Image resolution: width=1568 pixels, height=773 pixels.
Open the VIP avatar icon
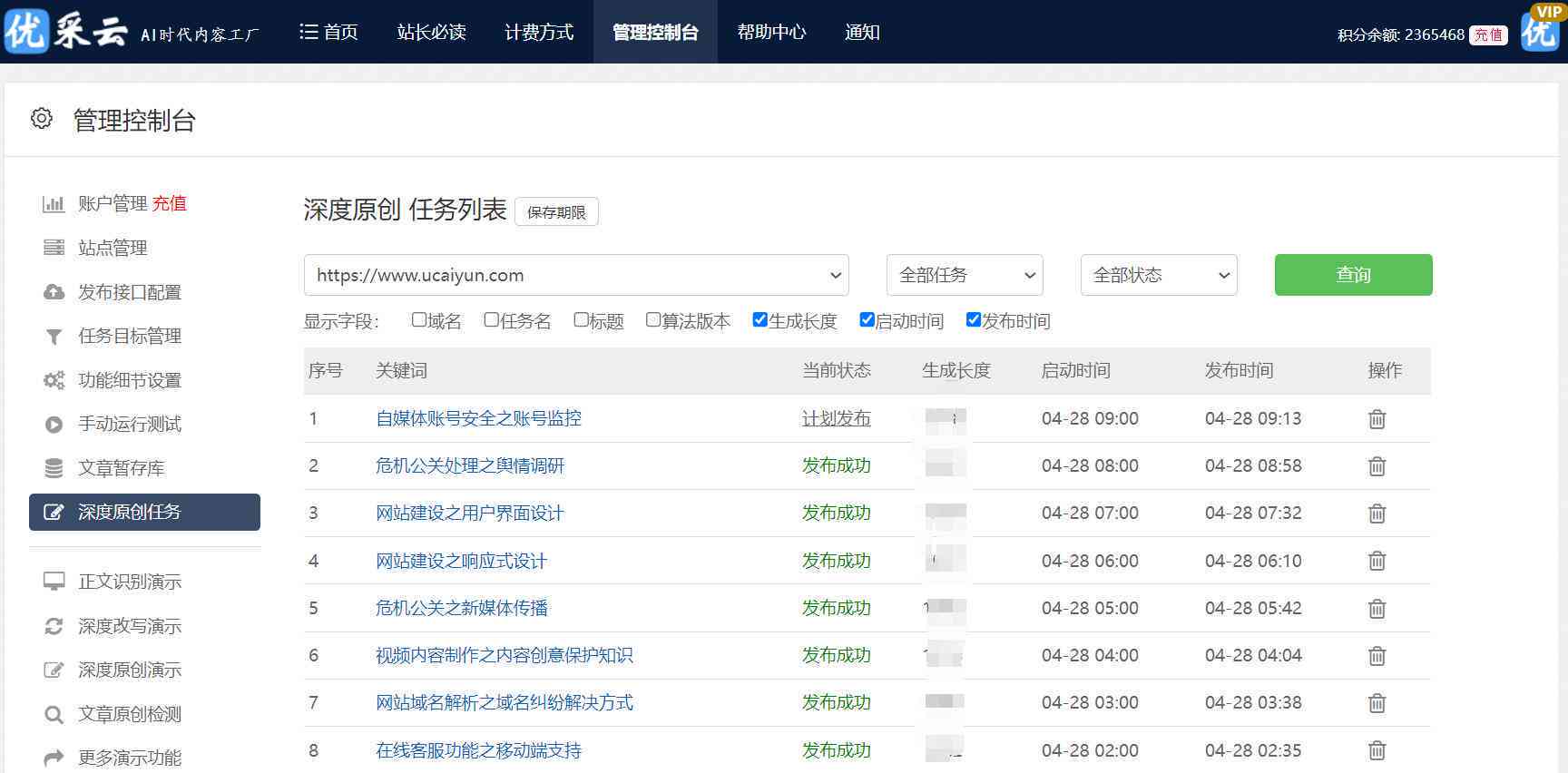coord(1540,28)
